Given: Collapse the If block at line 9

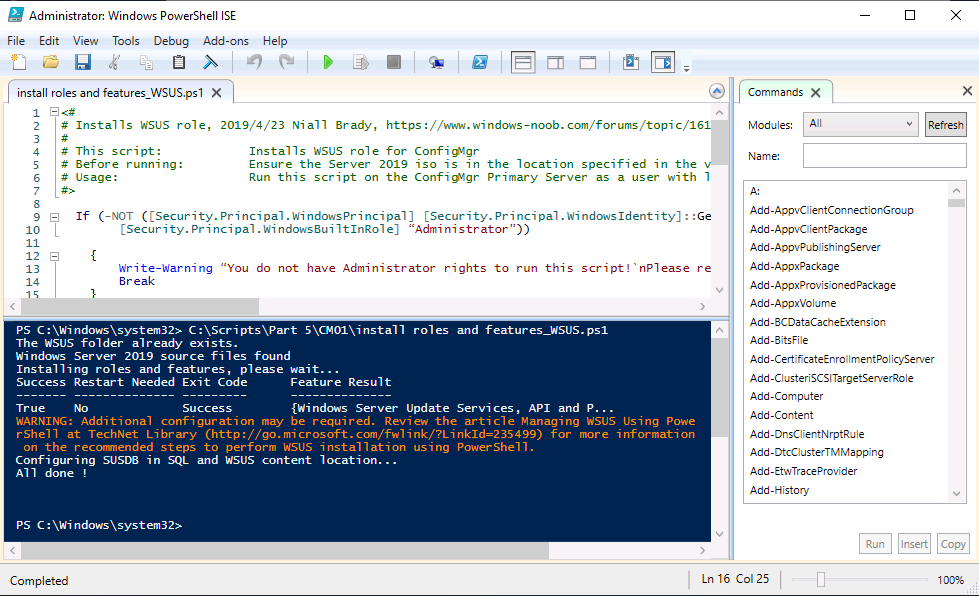Looking at the screenshot, I should (x=54, y=217).
